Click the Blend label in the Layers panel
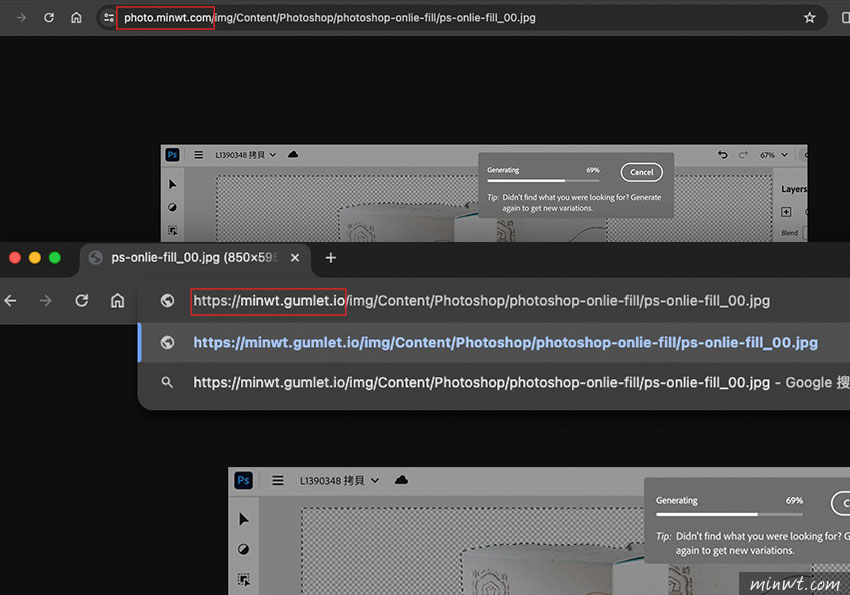The height and width of the screenshot is (595, 850). coord(789,233)
